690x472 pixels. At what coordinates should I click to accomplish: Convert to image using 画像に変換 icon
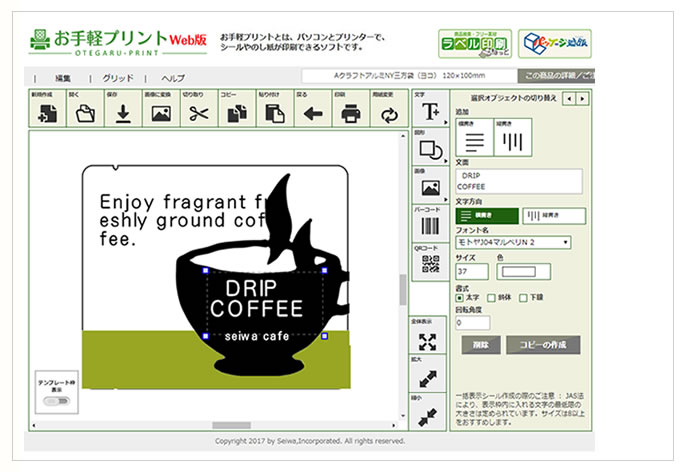click(161, 109)
